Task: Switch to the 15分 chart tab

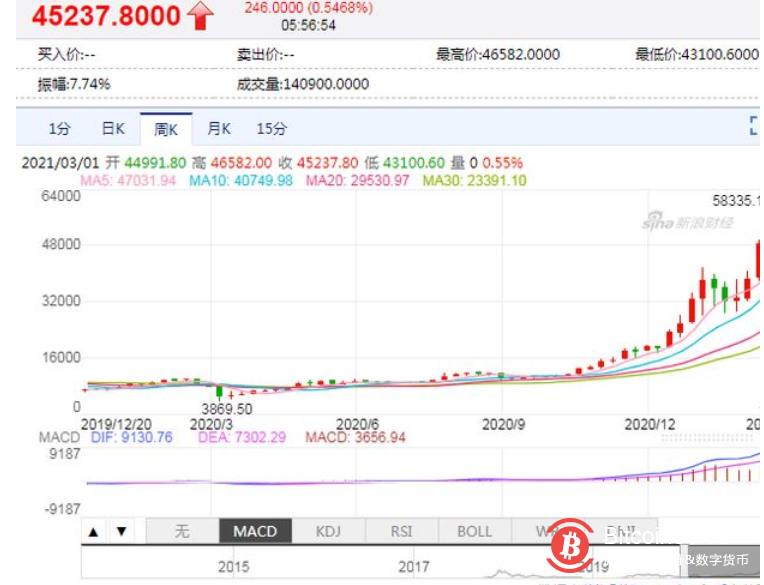Action: point(271,129)
